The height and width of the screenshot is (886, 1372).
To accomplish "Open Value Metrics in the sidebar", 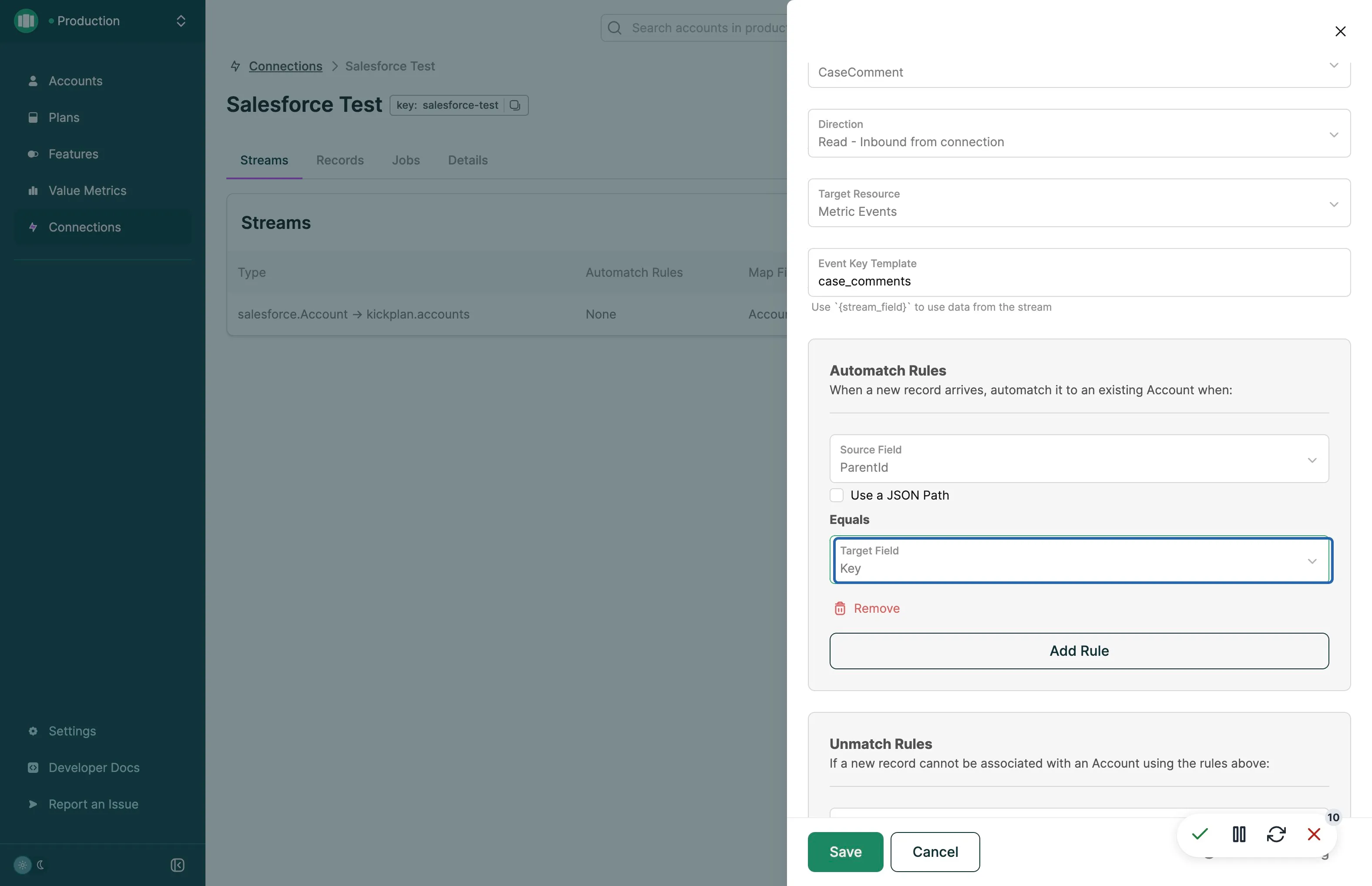I will pyautogui.click(x=87, y=191).
